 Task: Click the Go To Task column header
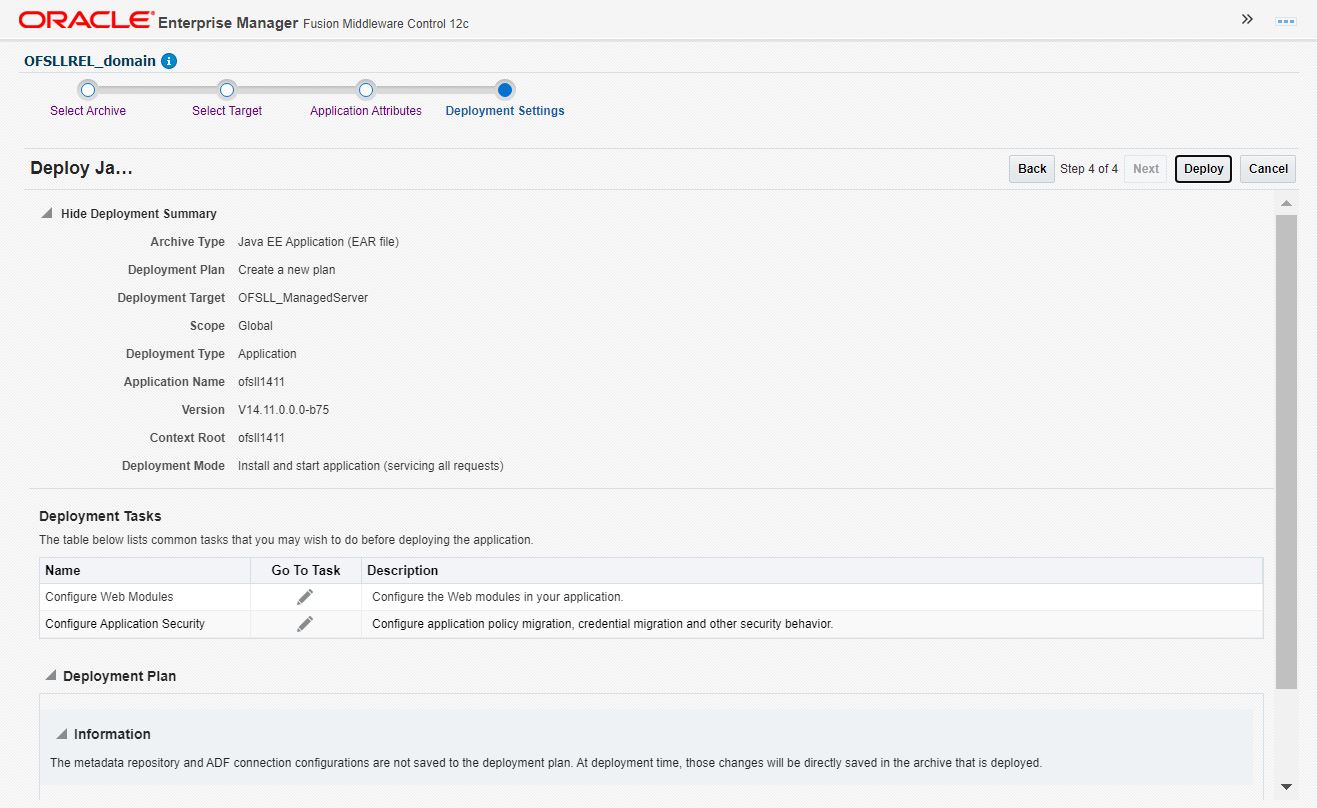click(306, 570)
